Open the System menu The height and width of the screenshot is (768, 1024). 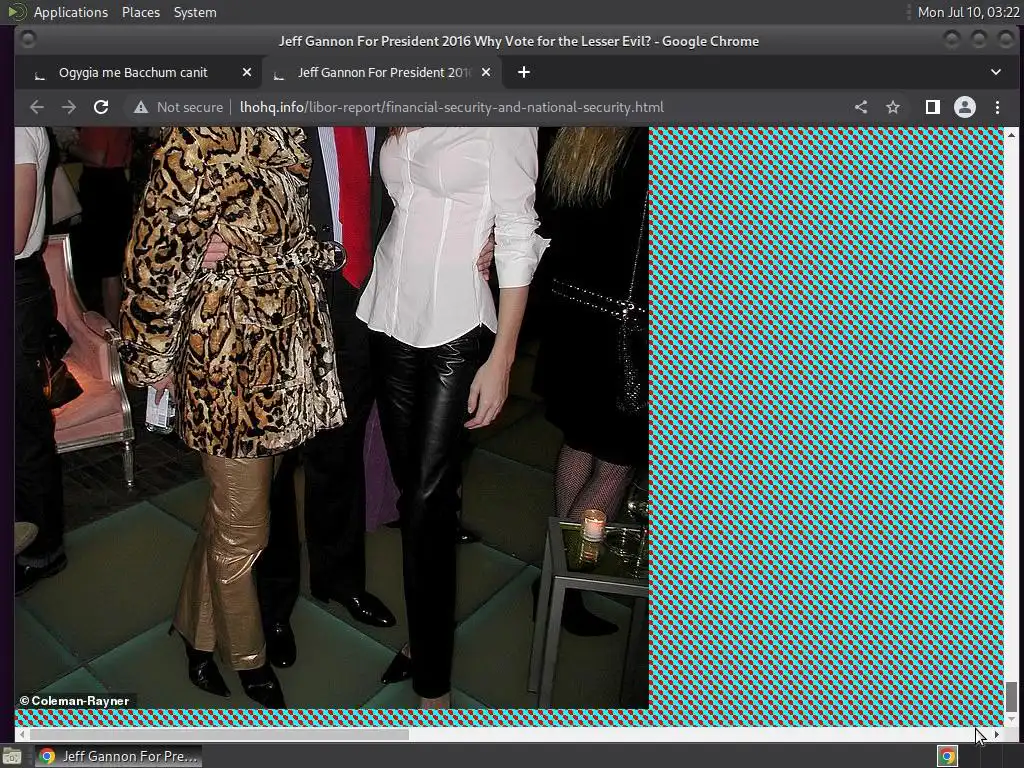(195, 12)
